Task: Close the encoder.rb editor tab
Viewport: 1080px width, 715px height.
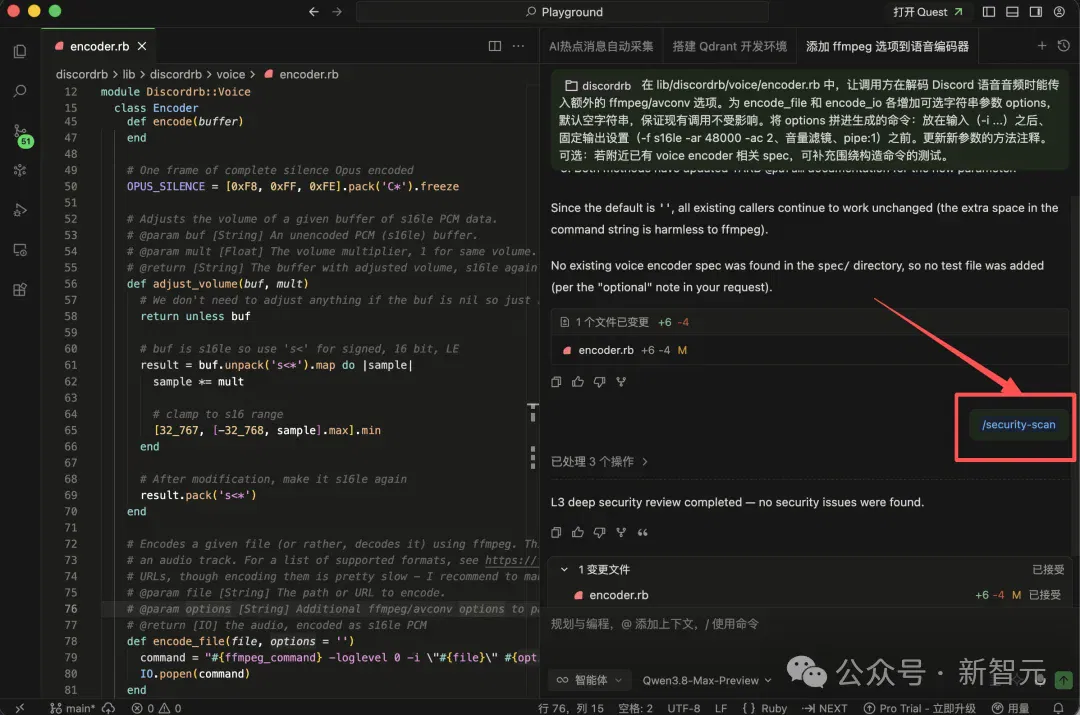Action: pos(142,46)
